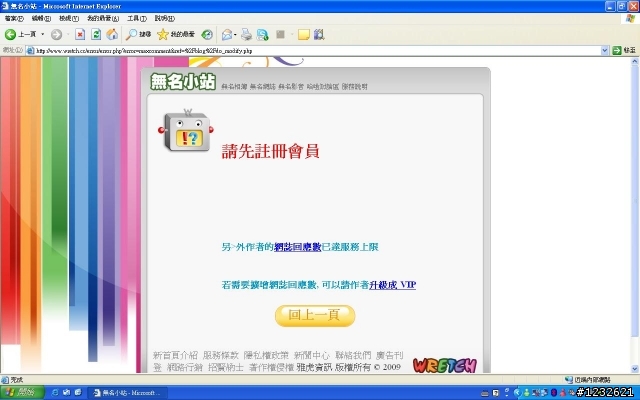Viewport: 640px width, 400px height.
Task: Click the 近端內部網路 zone status indicator
Action: 588,380
